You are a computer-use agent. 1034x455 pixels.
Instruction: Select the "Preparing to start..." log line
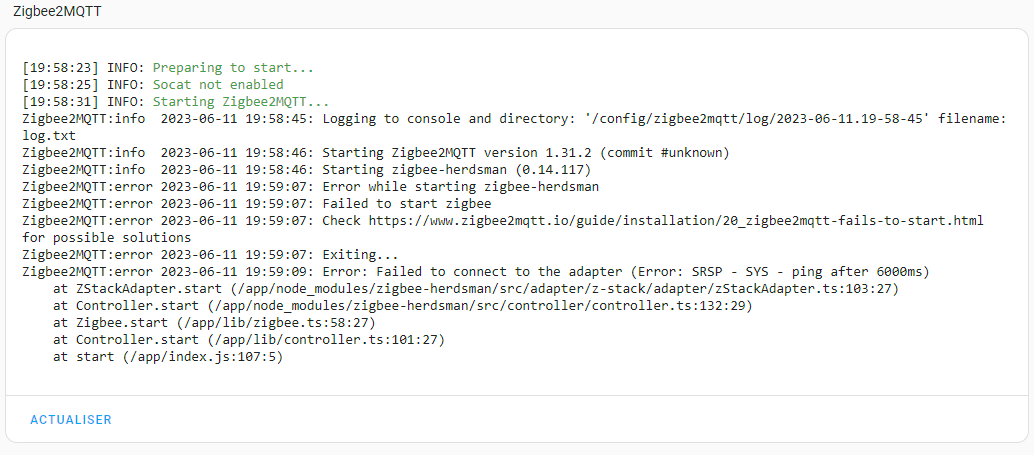(233, 68)
